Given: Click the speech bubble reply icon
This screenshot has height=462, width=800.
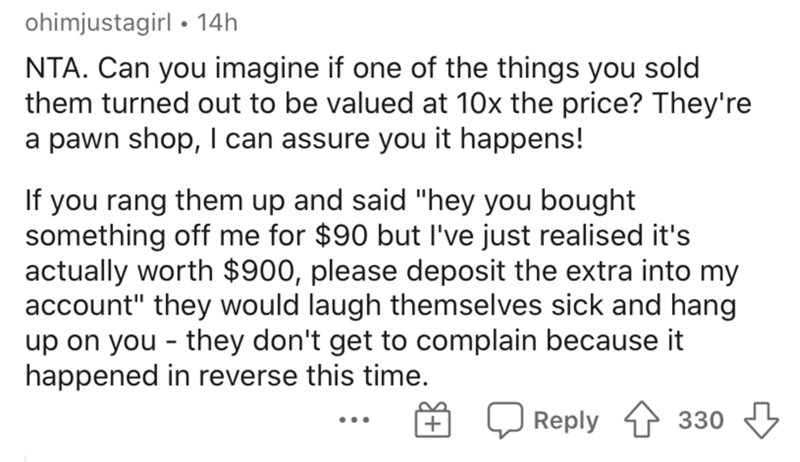Looking at the screenshot, I should pos(505,421).
